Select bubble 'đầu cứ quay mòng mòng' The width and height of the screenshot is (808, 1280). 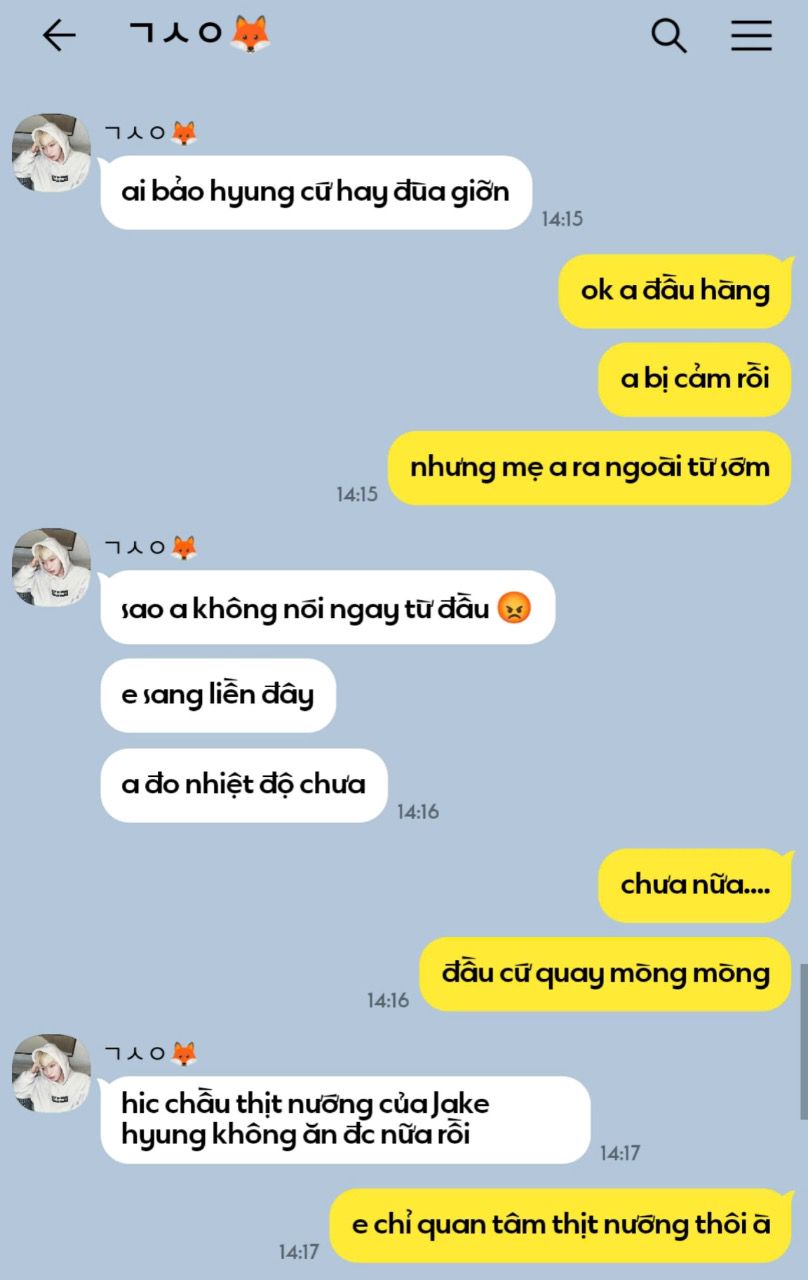(606, 974)
